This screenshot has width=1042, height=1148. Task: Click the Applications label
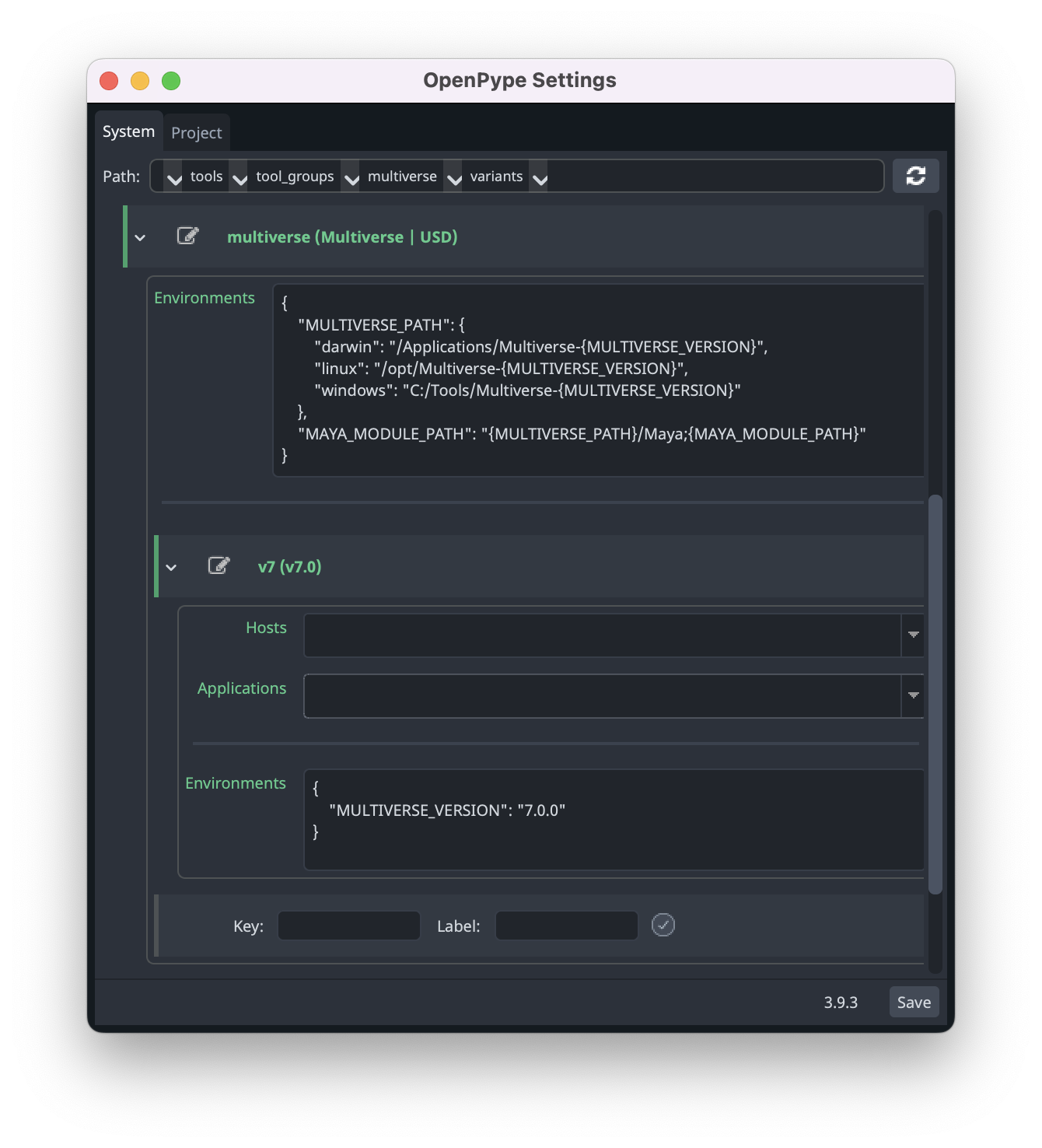[x=242, y=688]
